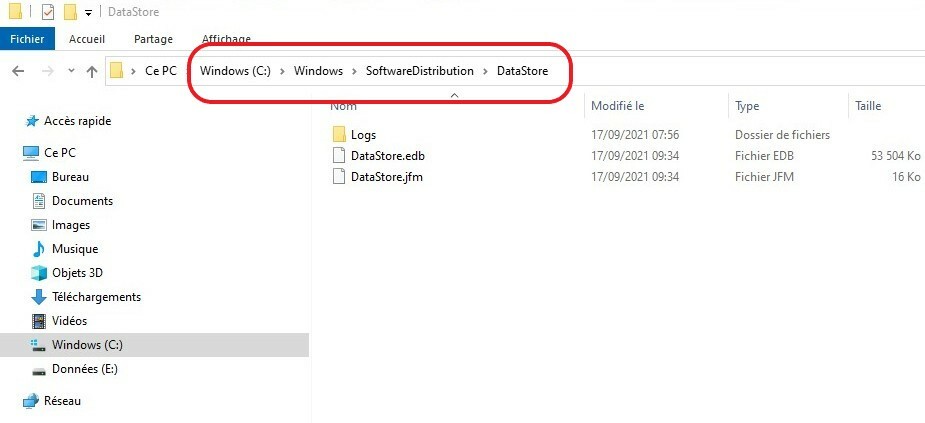
Task: Open the Affichage ribbon tab
Action: click(x=226, y=39)
